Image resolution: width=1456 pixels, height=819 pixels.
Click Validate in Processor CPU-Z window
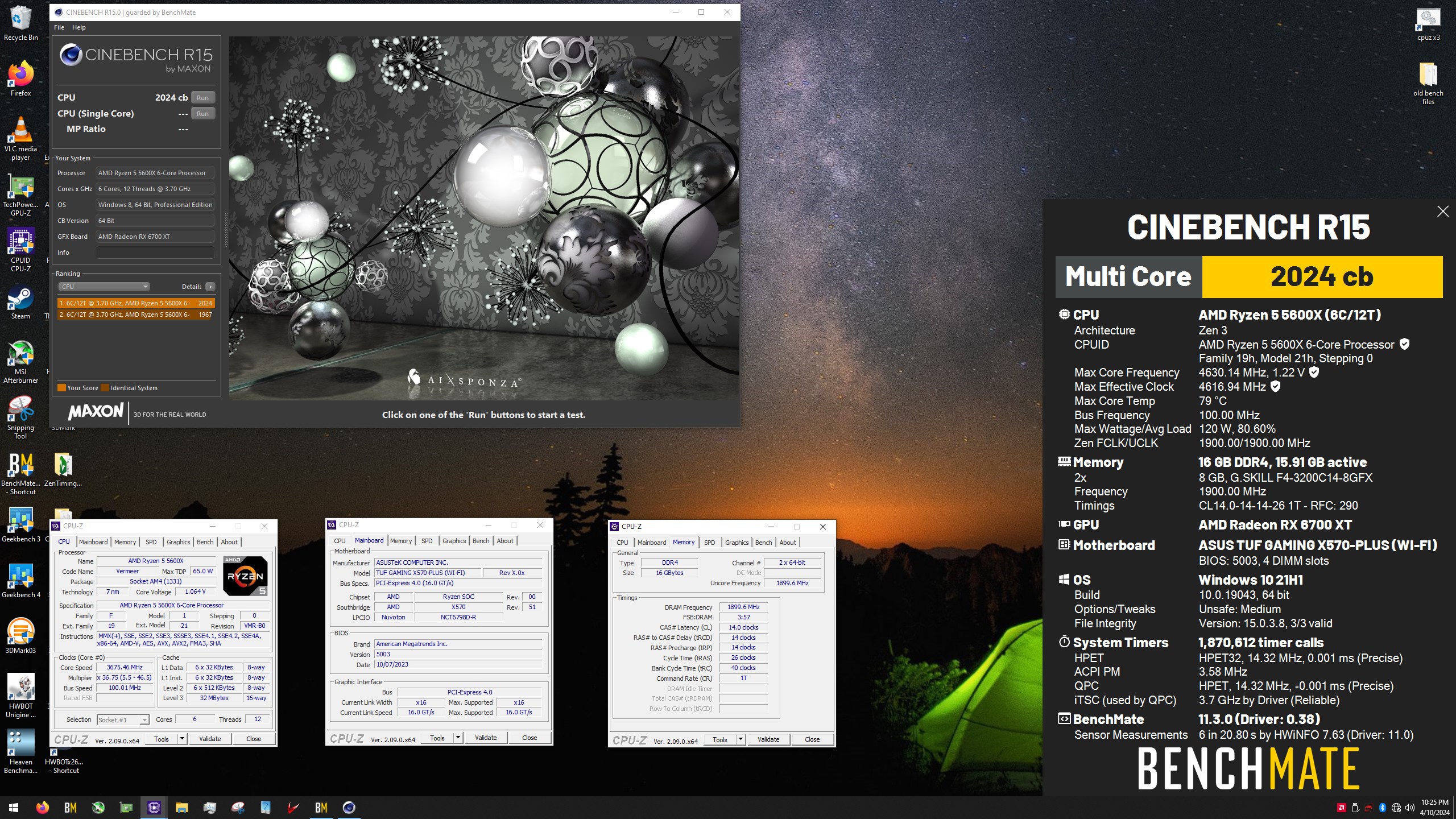coord(210,739)
